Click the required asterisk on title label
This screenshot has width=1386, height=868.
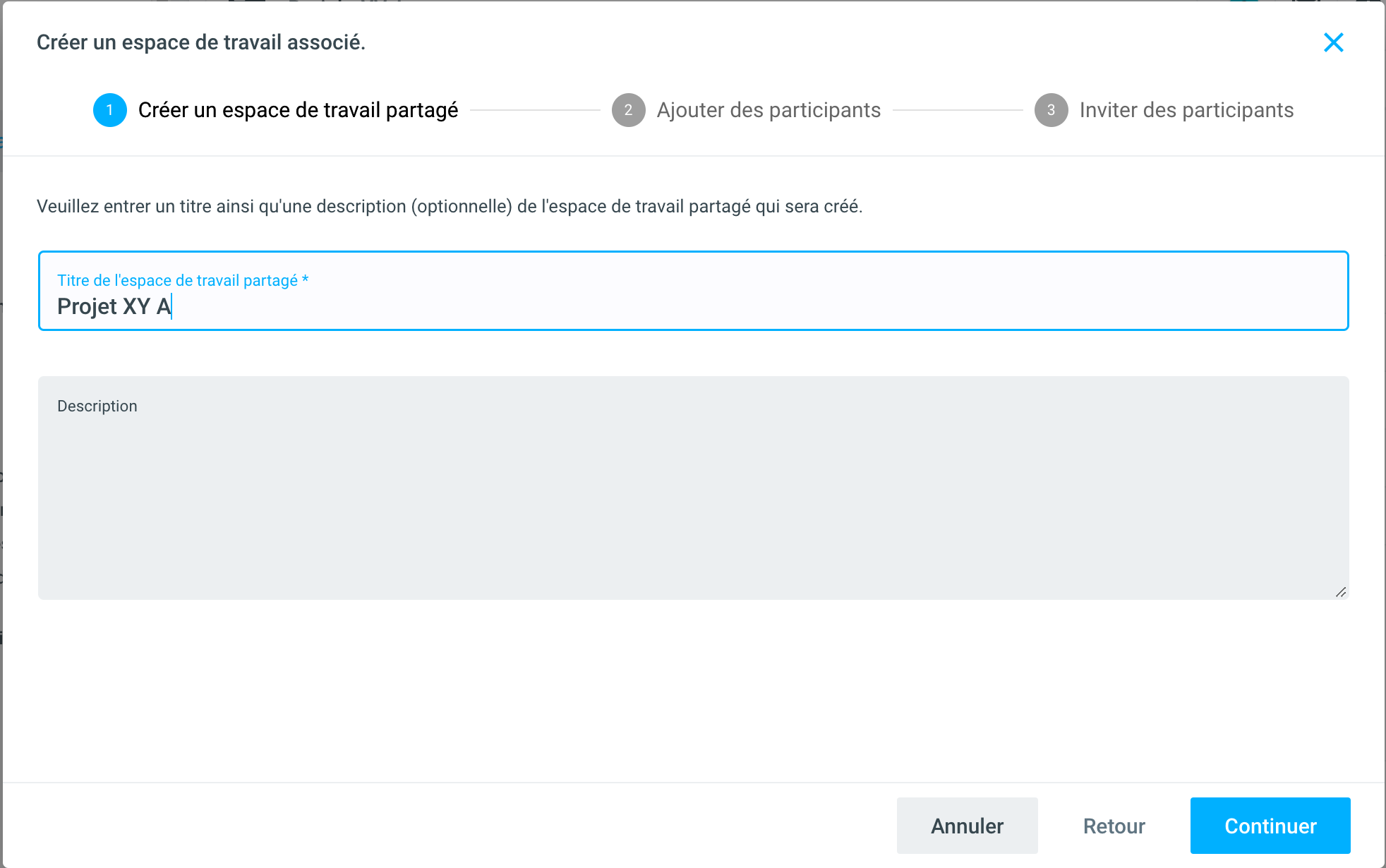(306, 279)
